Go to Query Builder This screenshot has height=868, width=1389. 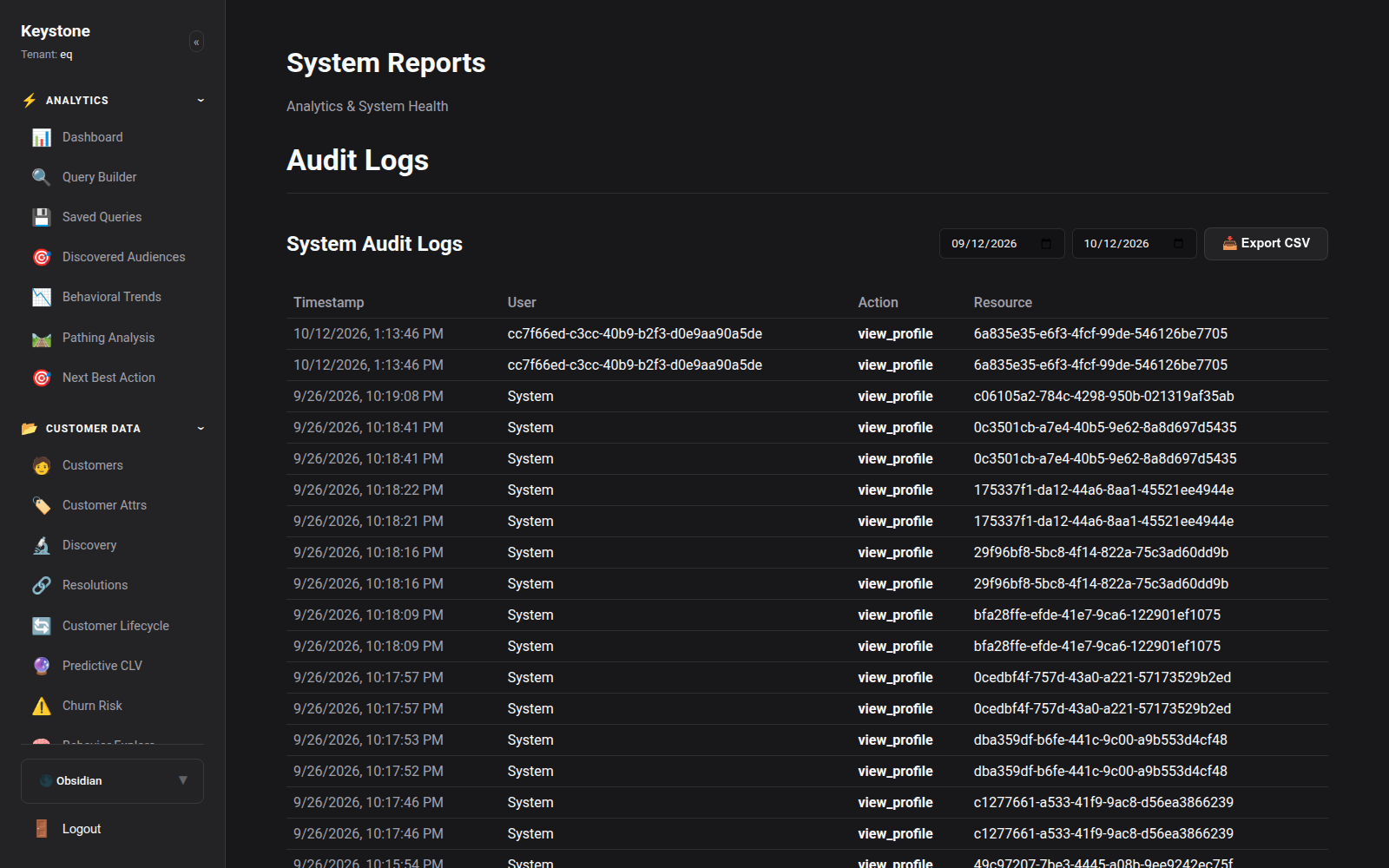pos(100,177)
